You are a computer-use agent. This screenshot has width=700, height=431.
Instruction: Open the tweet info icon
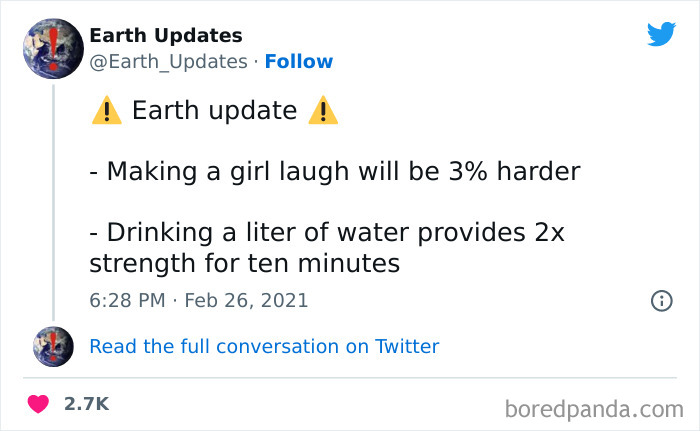click(661, 300)
